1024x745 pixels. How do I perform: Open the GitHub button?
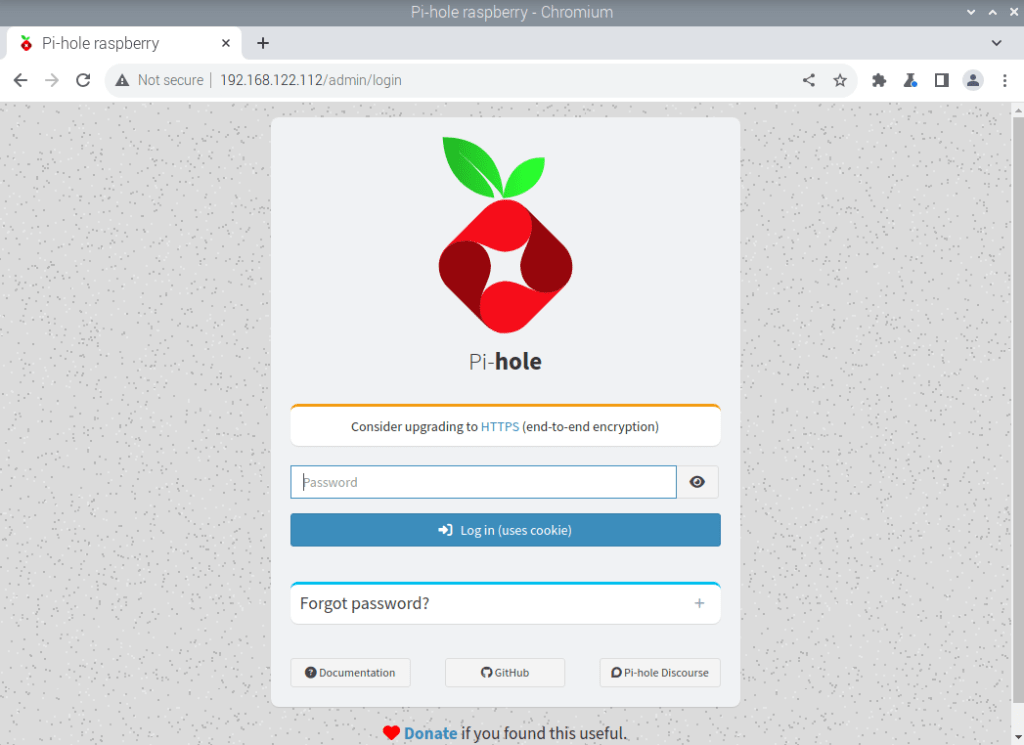pos(505,673)
